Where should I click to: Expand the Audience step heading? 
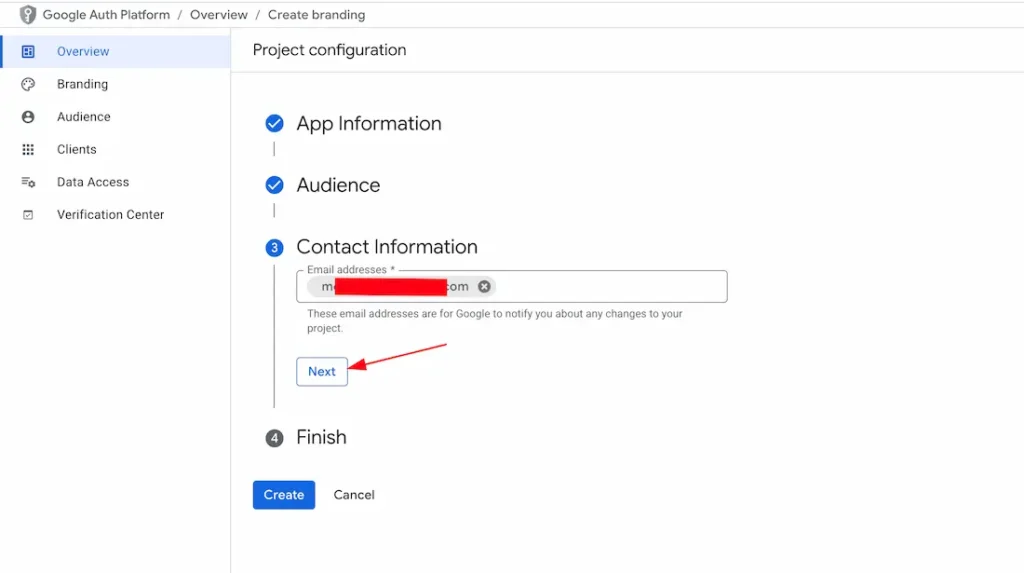[338, 186]
